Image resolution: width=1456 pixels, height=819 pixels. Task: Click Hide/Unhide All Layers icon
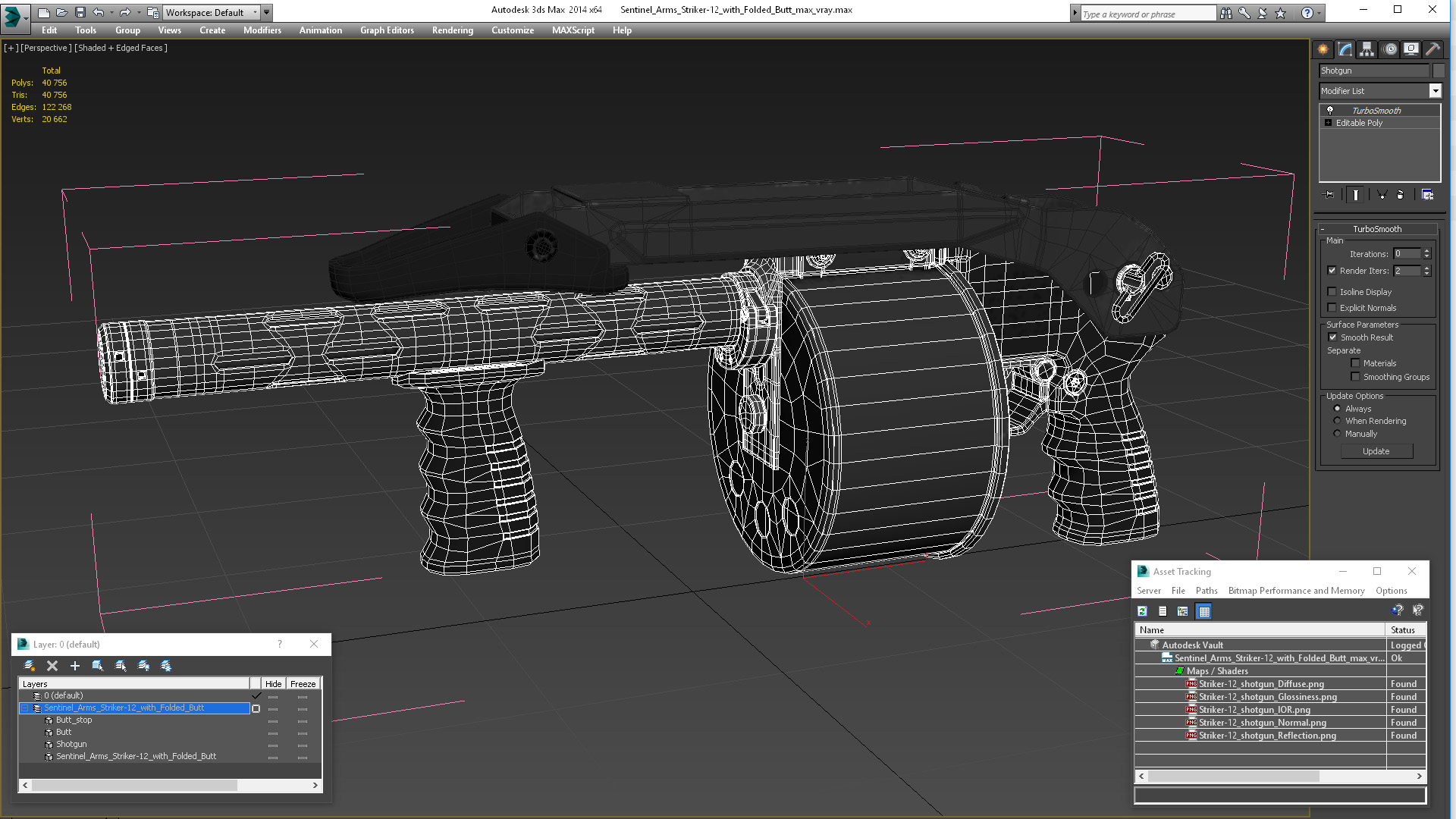point(143,666)
